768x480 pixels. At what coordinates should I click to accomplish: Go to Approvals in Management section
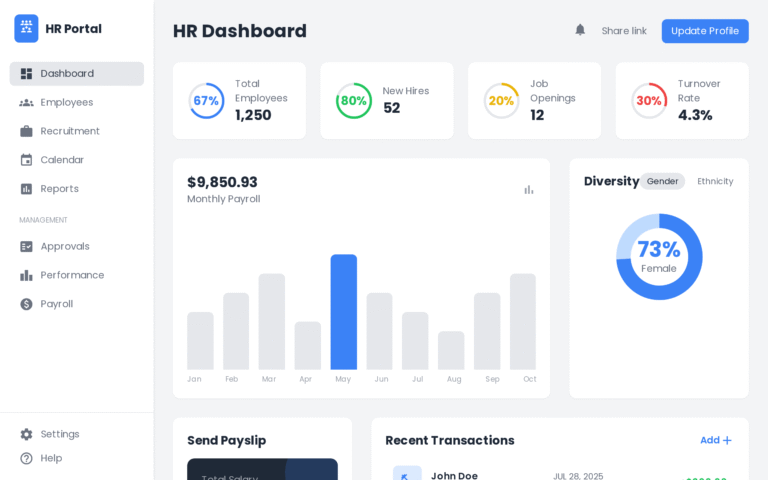coord(65,246)
